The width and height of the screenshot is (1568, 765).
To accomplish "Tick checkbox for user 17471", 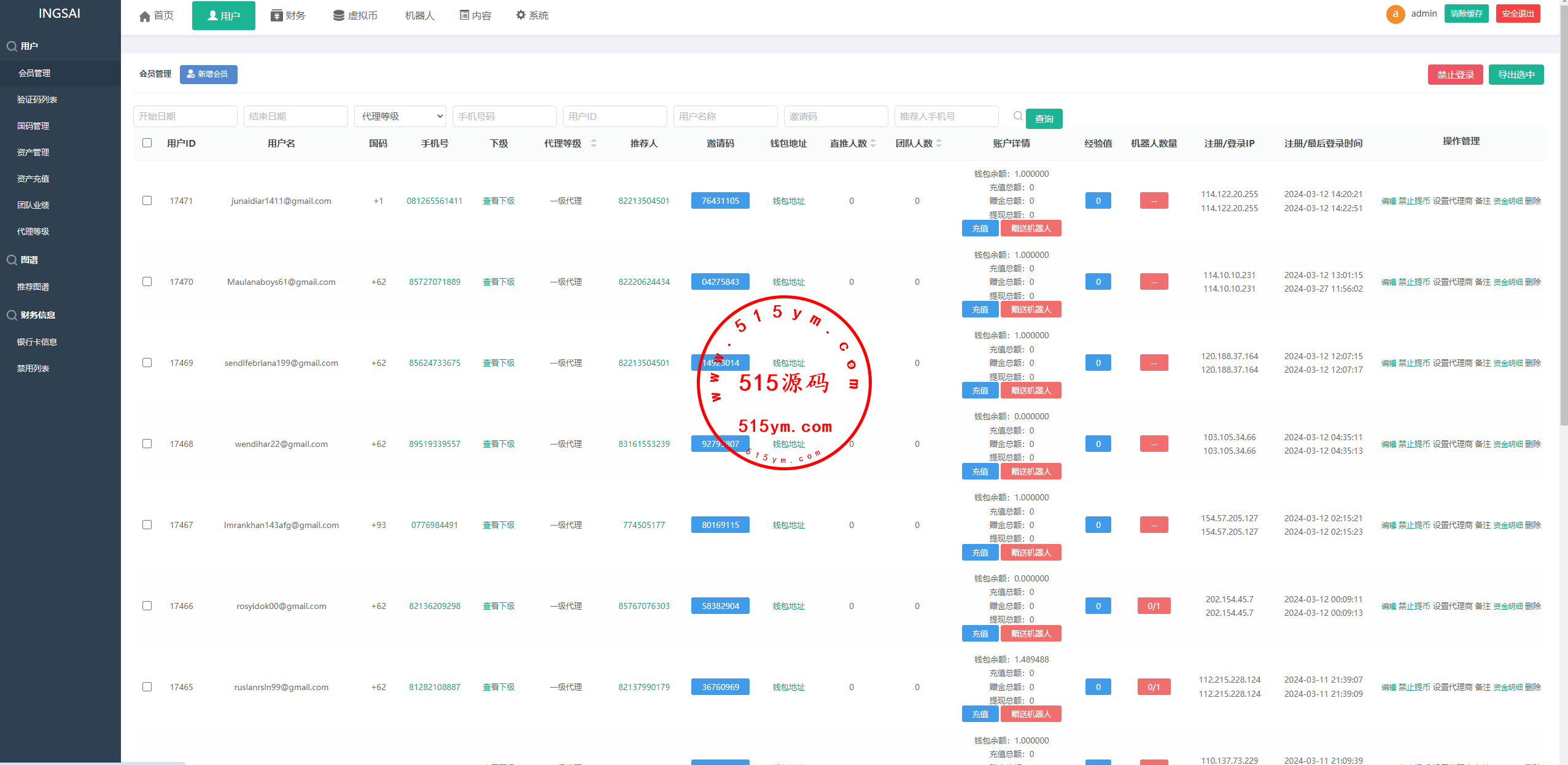I will point(147,201).
